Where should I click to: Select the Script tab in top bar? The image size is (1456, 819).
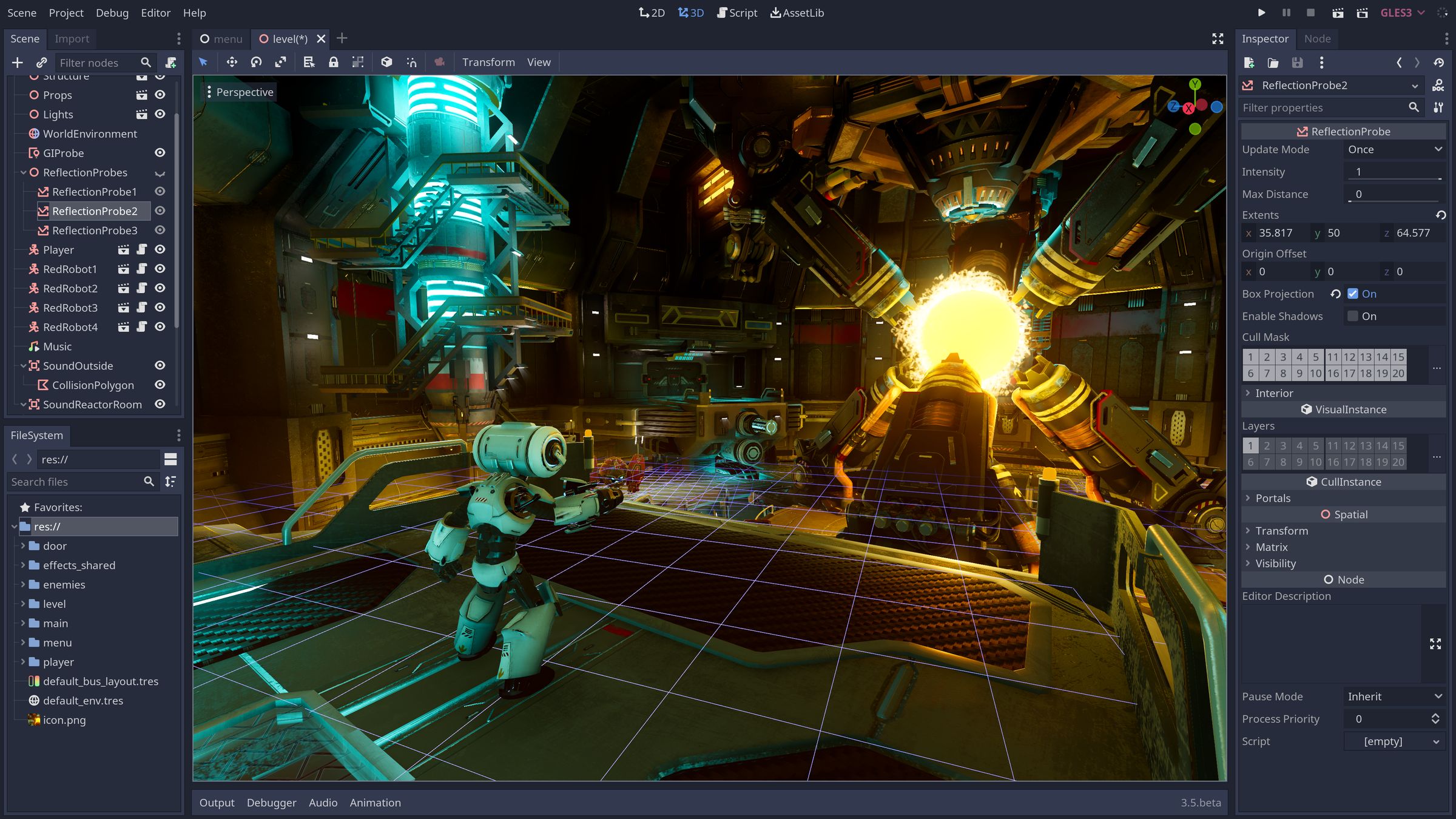pyautogui.click(x=740, y=13)
